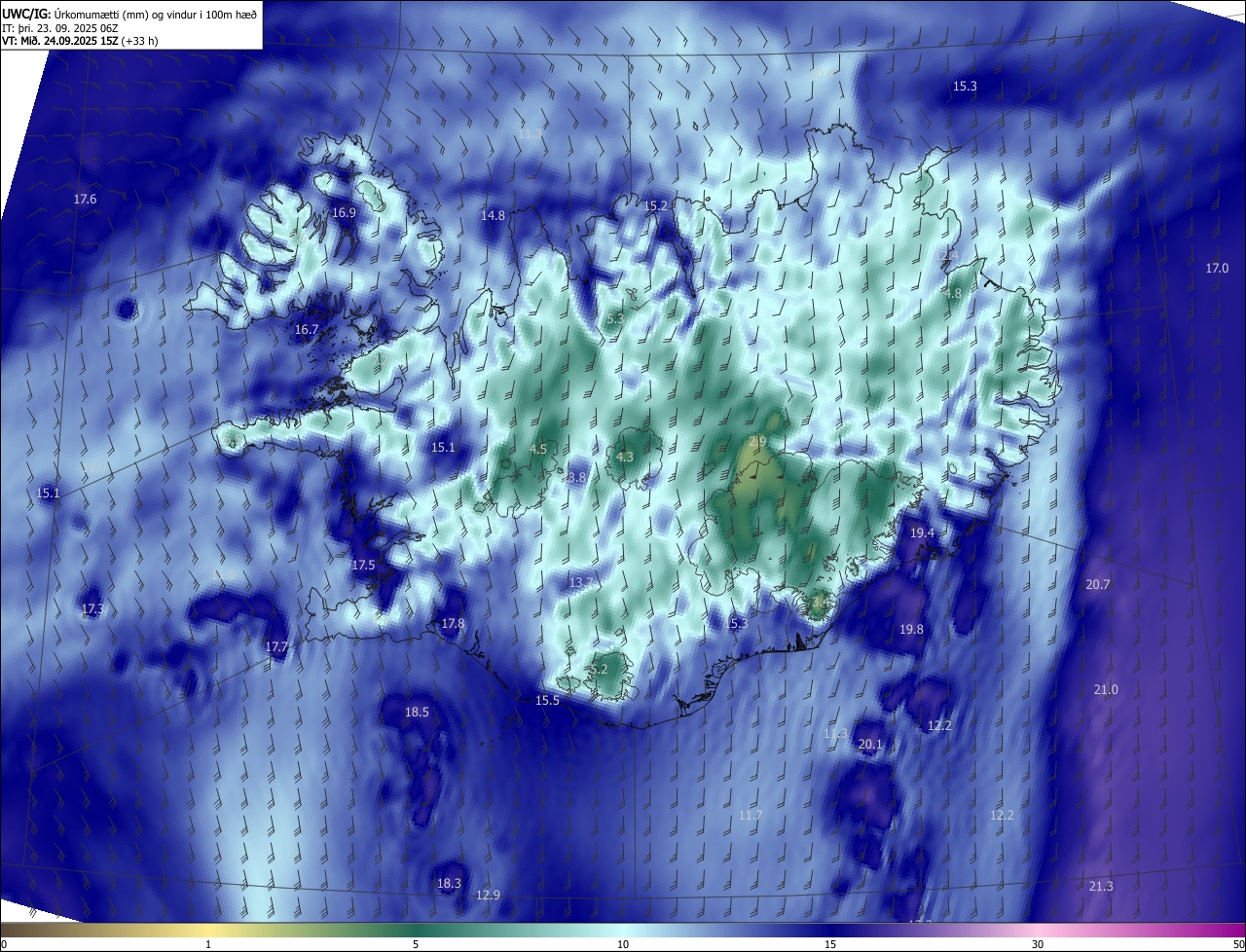Image resolution: width=1246 pixels, height=952 pixels.
Task: Click the color scale tick labeled 5
Action: click(416, 945)
